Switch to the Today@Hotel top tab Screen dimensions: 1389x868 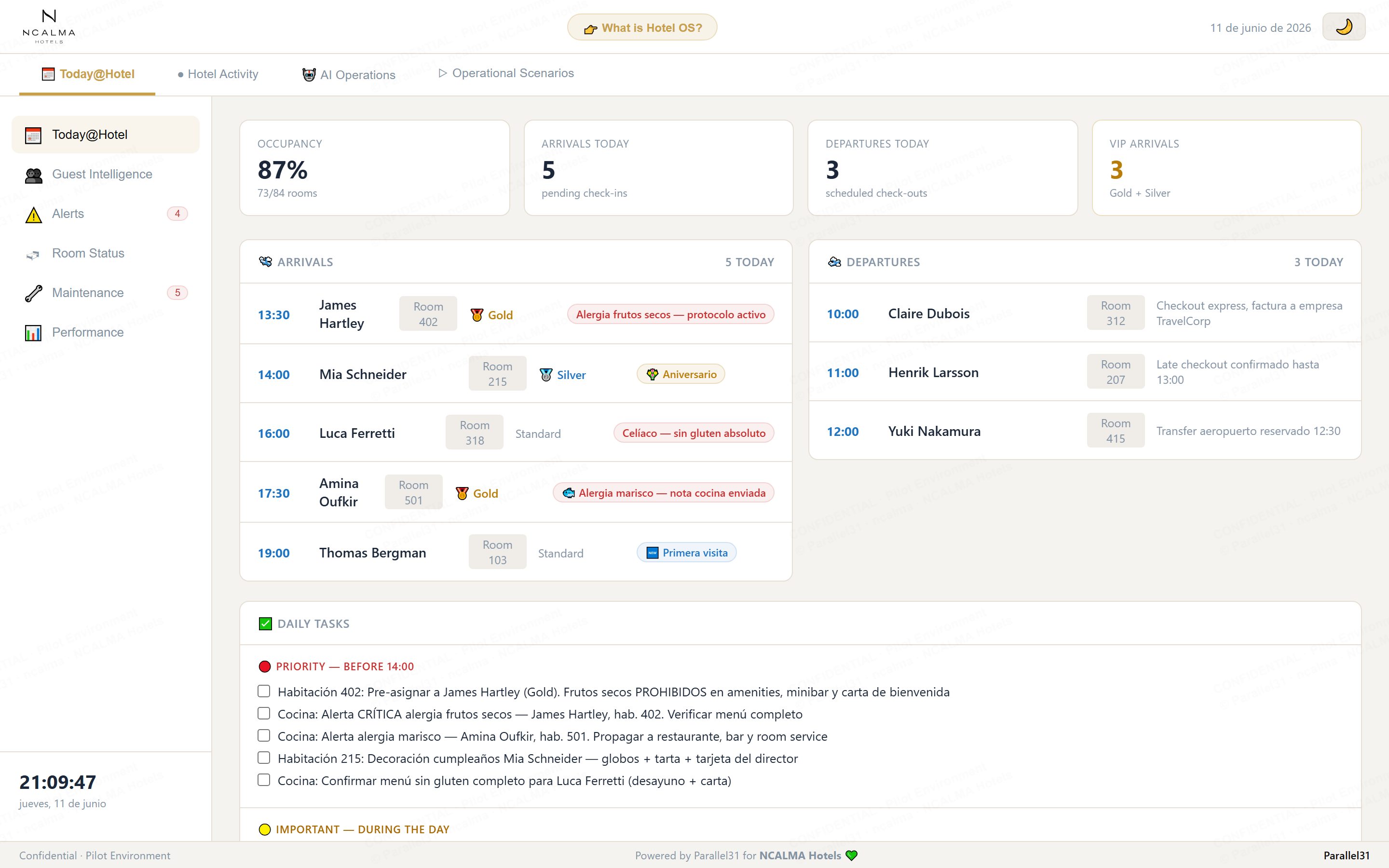tap(87, 74)
